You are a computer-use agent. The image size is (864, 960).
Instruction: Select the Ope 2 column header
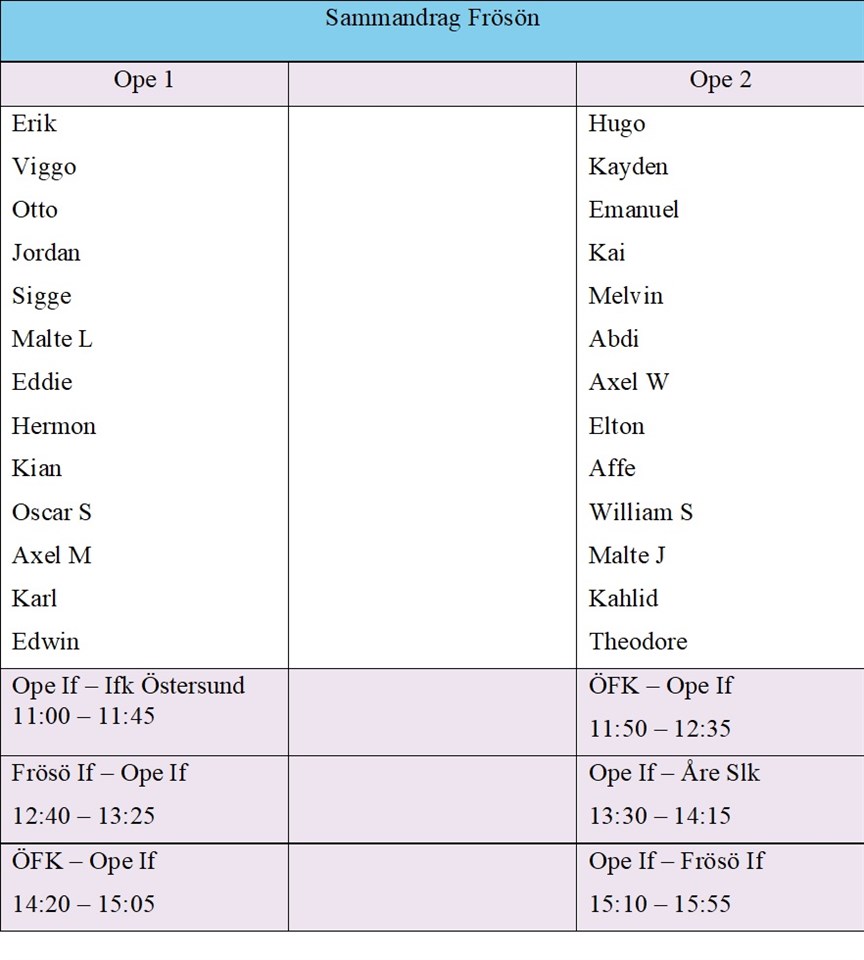coord(720,81)
